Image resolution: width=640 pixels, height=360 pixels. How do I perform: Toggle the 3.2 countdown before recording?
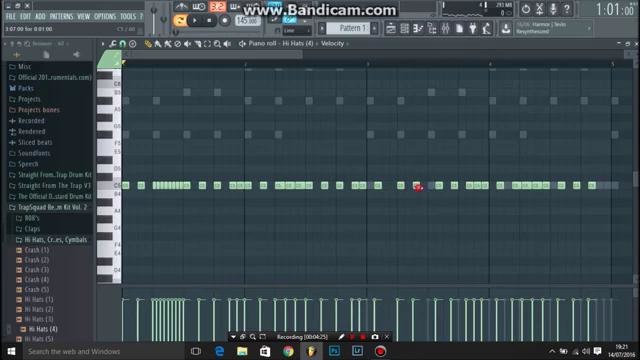(217, 7)
